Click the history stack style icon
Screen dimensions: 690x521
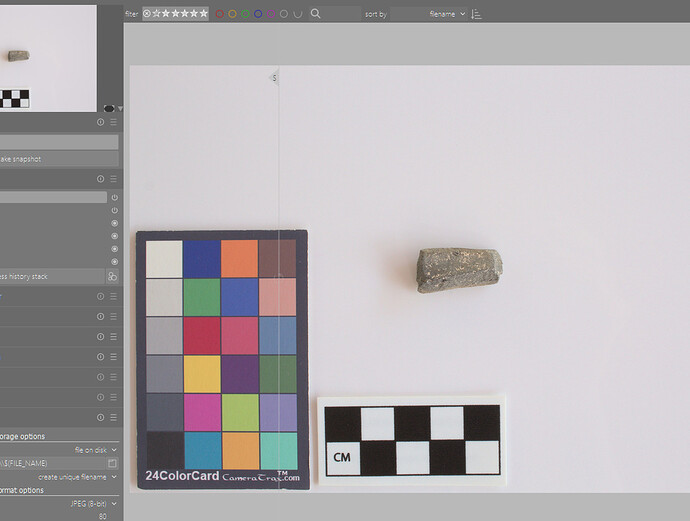(113, 276)
